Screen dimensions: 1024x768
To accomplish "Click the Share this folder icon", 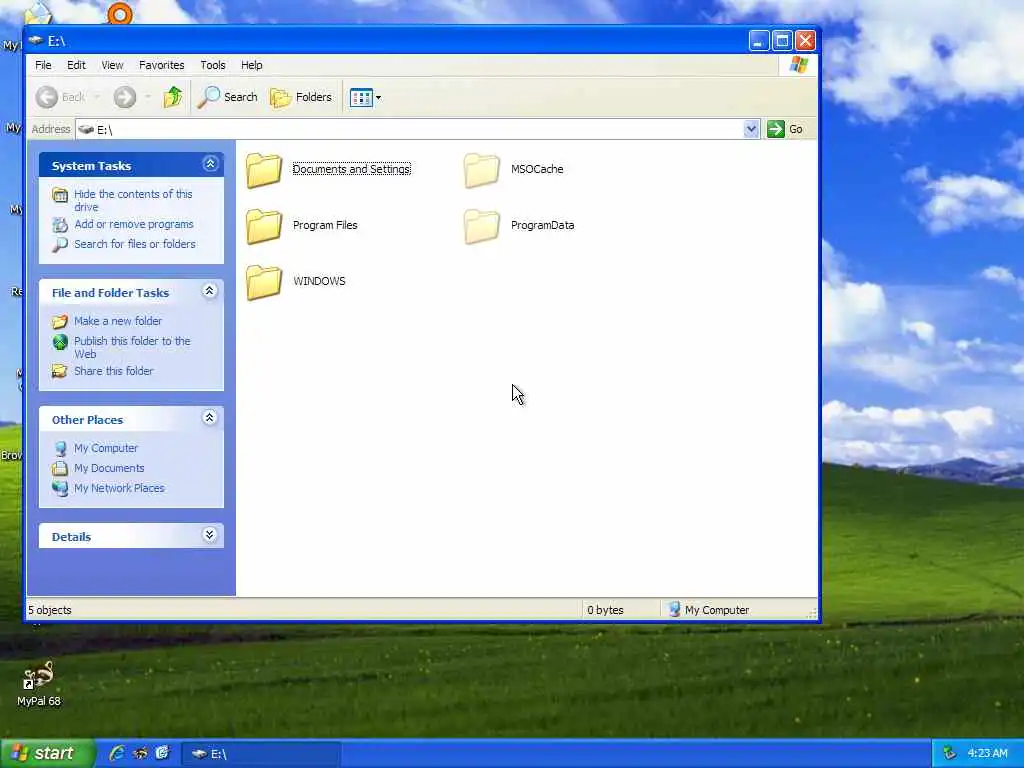I will tap(60, 372).
